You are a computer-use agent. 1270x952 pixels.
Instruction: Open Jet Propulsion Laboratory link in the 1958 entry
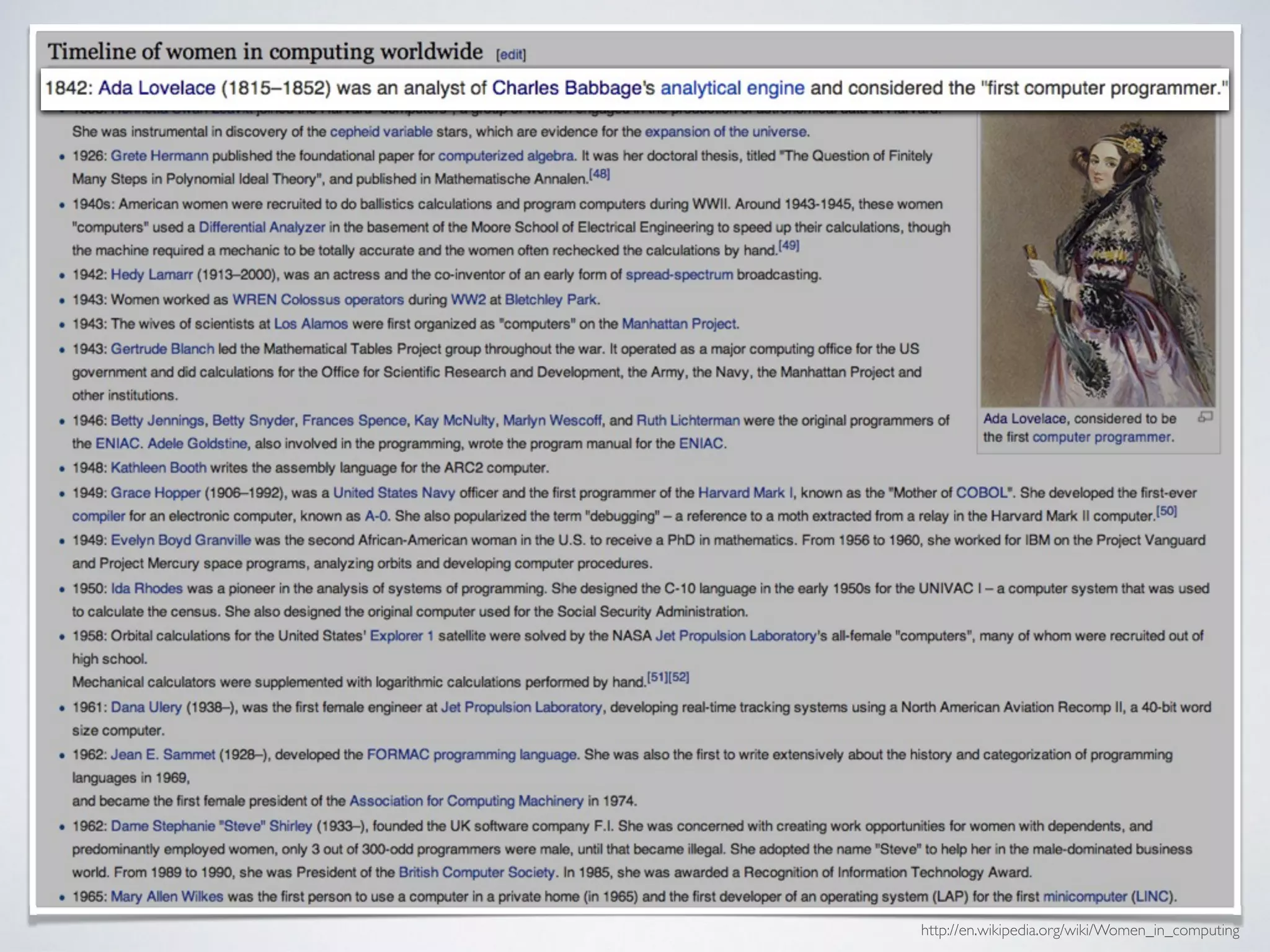tap(735, 636)
